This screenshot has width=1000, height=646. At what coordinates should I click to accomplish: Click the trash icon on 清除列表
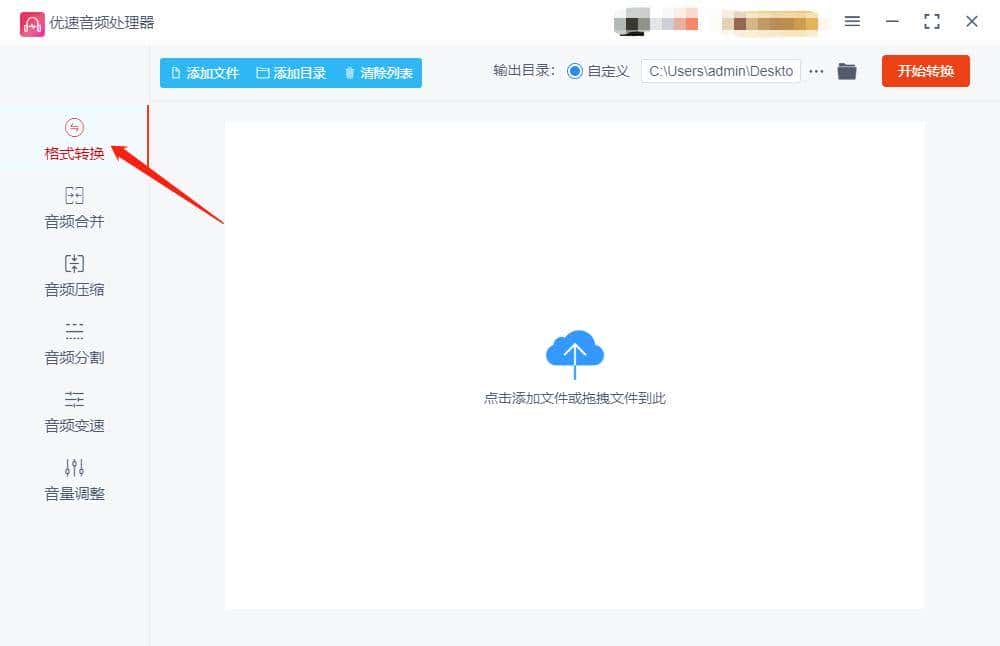tap(352, 72)
